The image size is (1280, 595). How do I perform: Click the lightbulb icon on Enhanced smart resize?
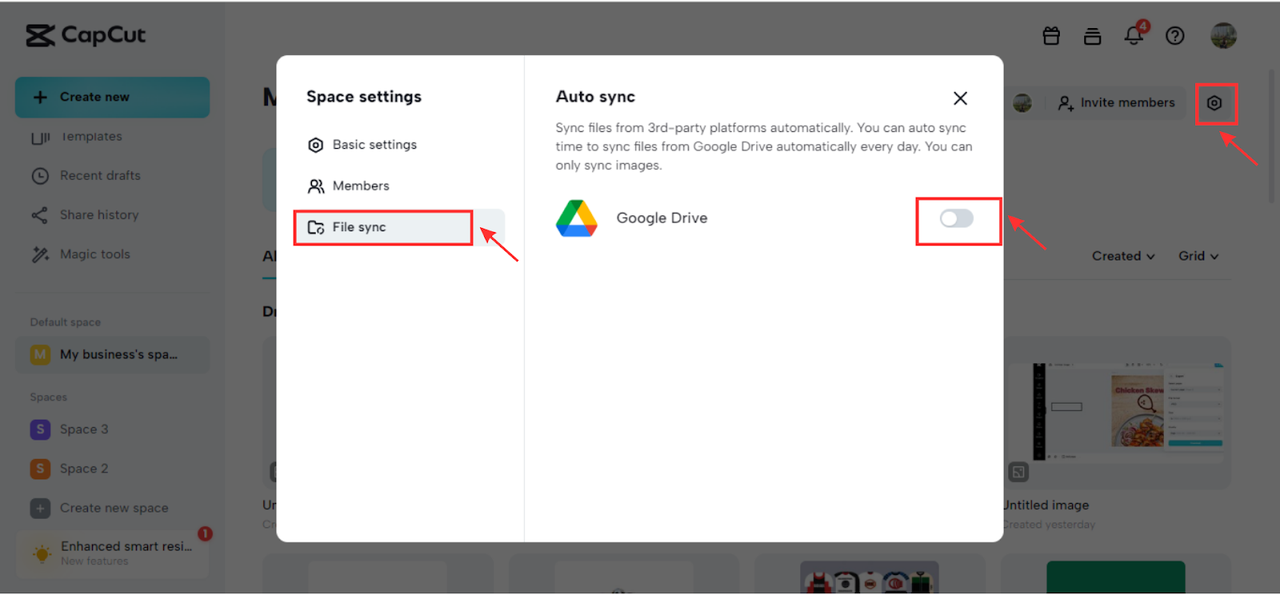coord(41,553)
